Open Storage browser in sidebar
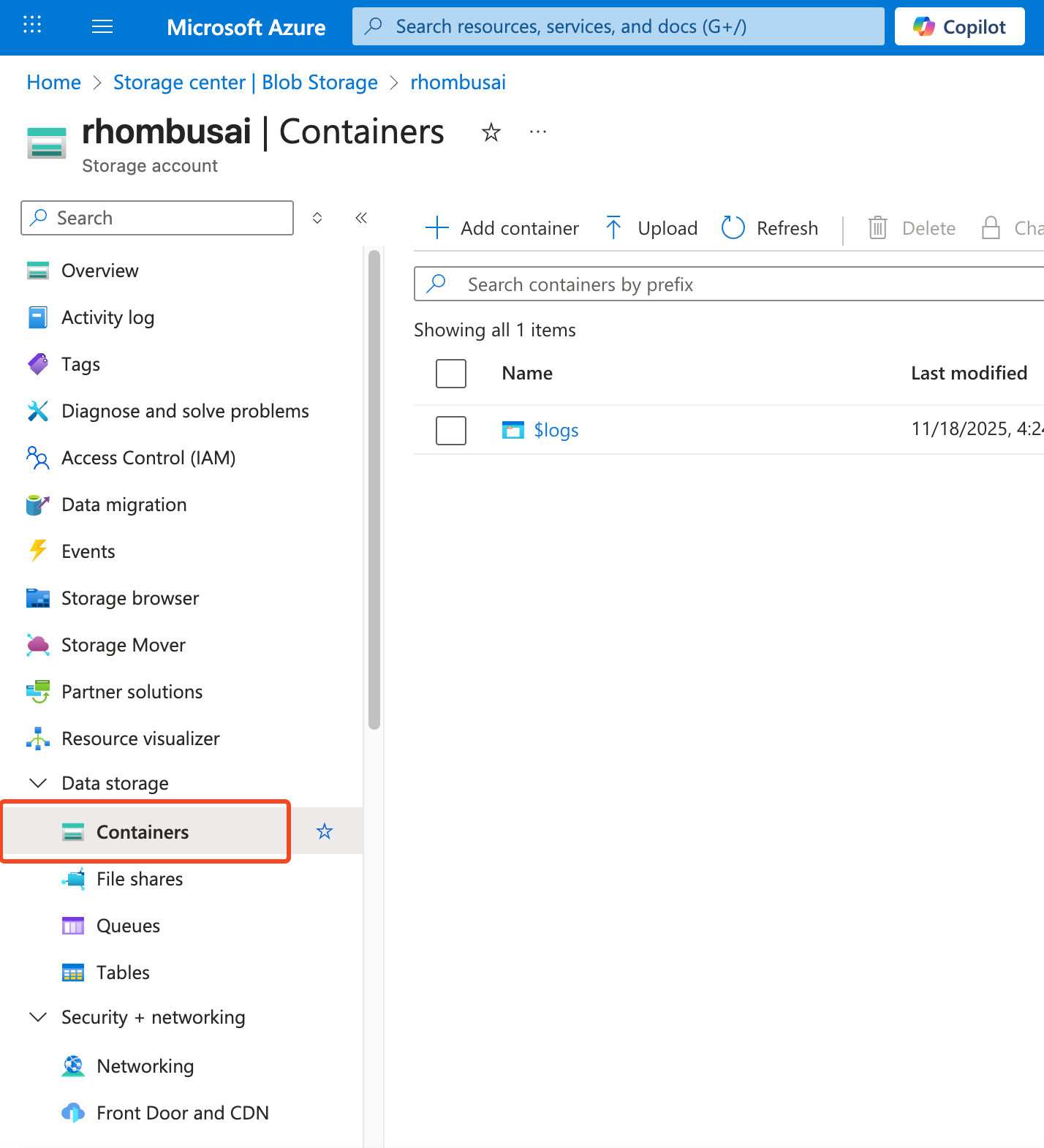The width and height of the screenshot is (1044, 1148). tap(129, 598)
